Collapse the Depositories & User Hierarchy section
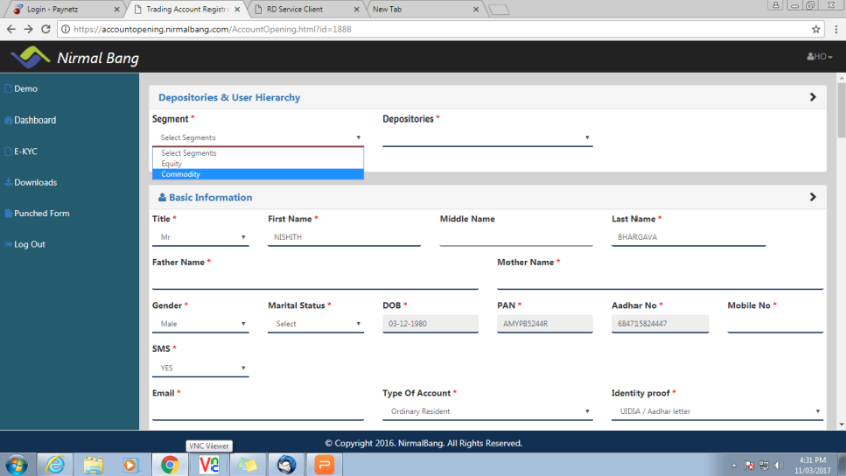The image size is (846, 476). 812,98
